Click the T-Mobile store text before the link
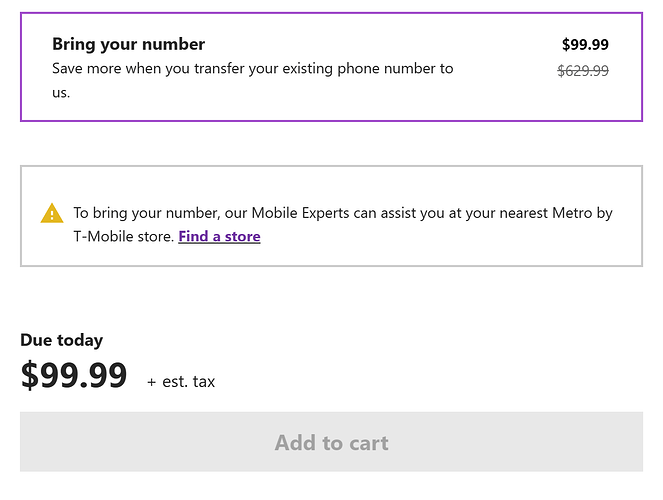 (123, 237)
